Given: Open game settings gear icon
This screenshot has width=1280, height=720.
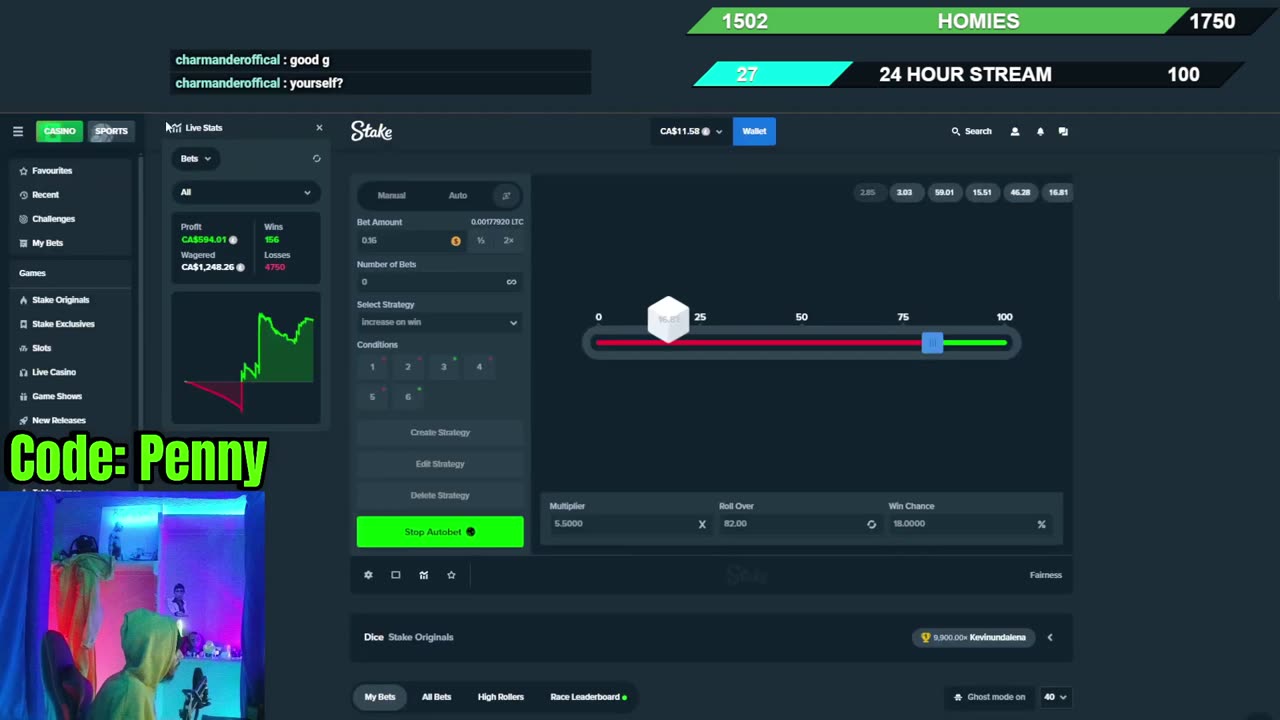Looking at the screenshot, I should pyautogui.click(x=368, y=575).
